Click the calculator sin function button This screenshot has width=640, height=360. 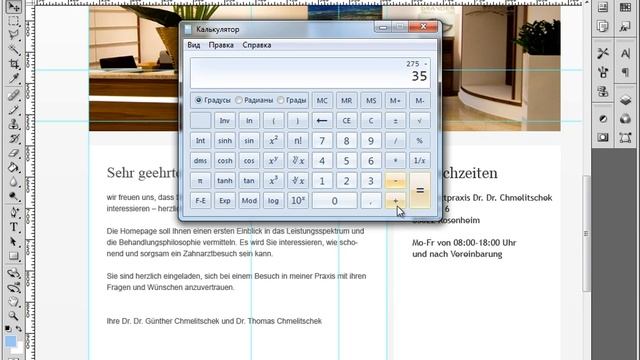(249, 140)
